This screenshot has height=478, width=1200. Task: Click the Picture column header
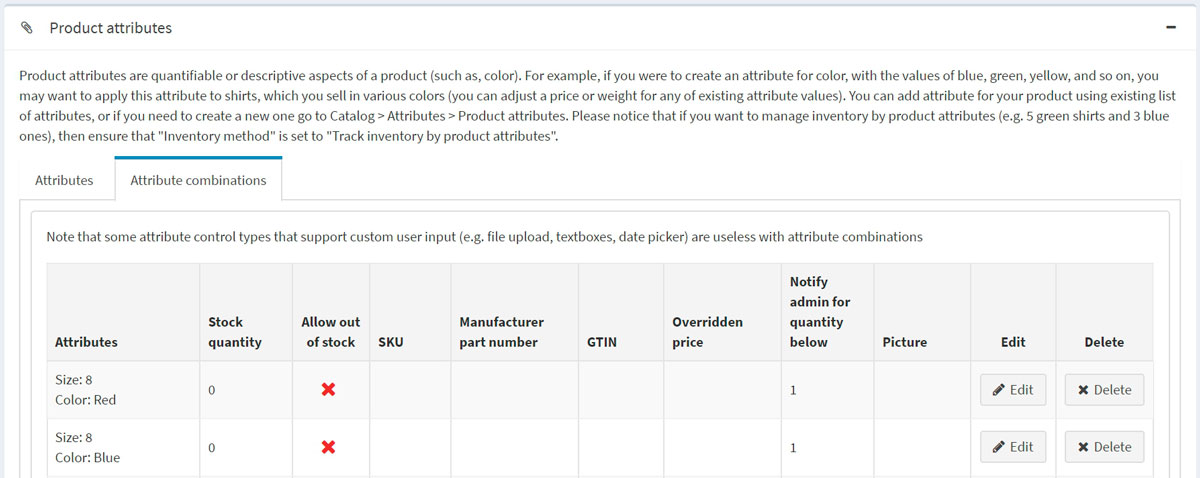pos(905,342)
